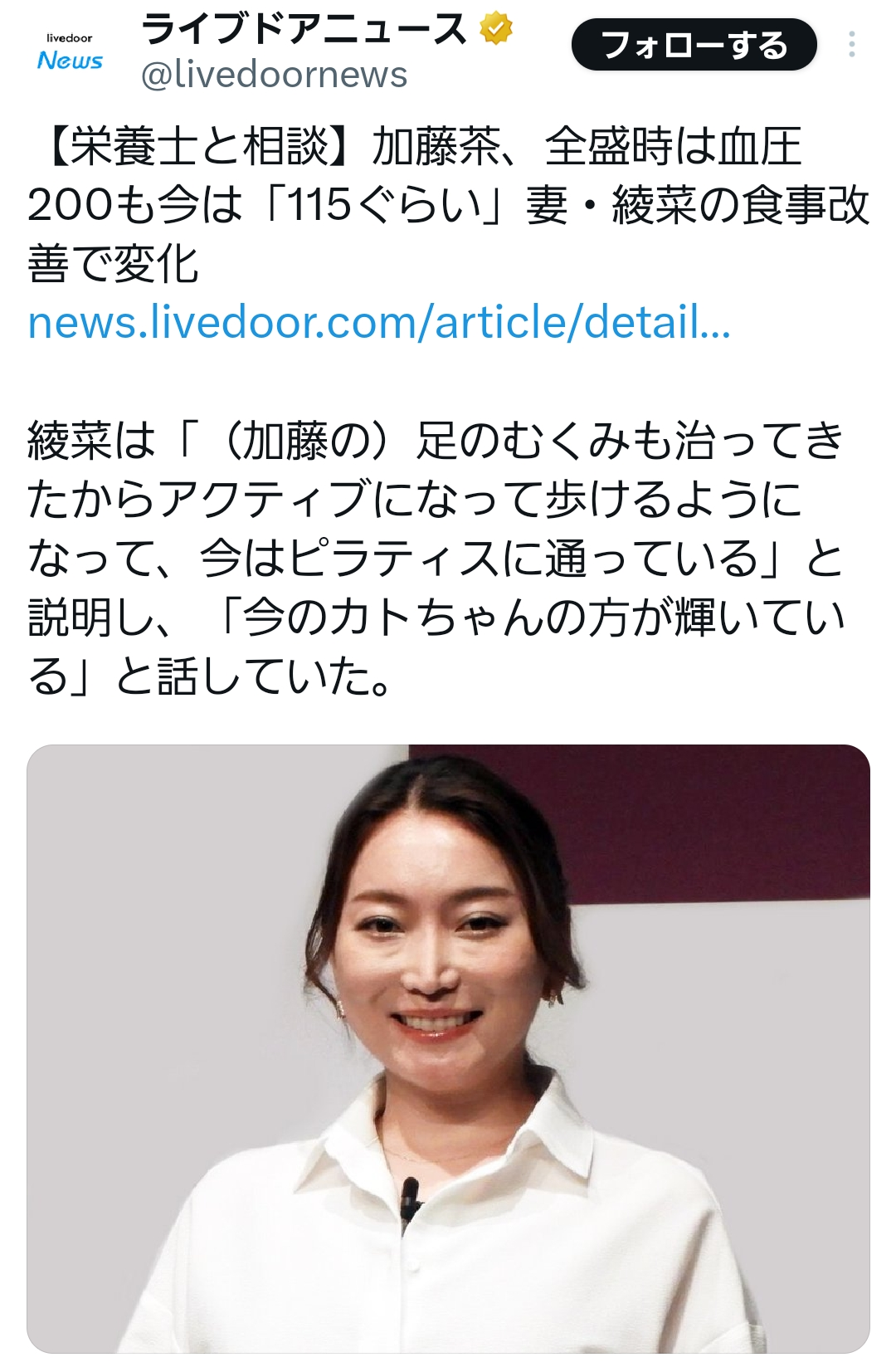This screenshot has width=896, height=1367.
Task: Tap the line starting たからアクティブに
Action: coord(415,499)
